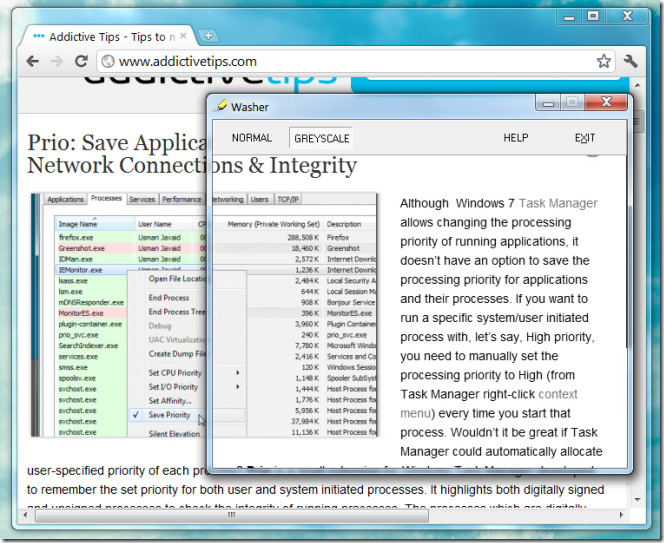Switch Washer to NORMAL mode
This screenshot has width=664, height=543.
pyautogui.click(x=252, y=138)
